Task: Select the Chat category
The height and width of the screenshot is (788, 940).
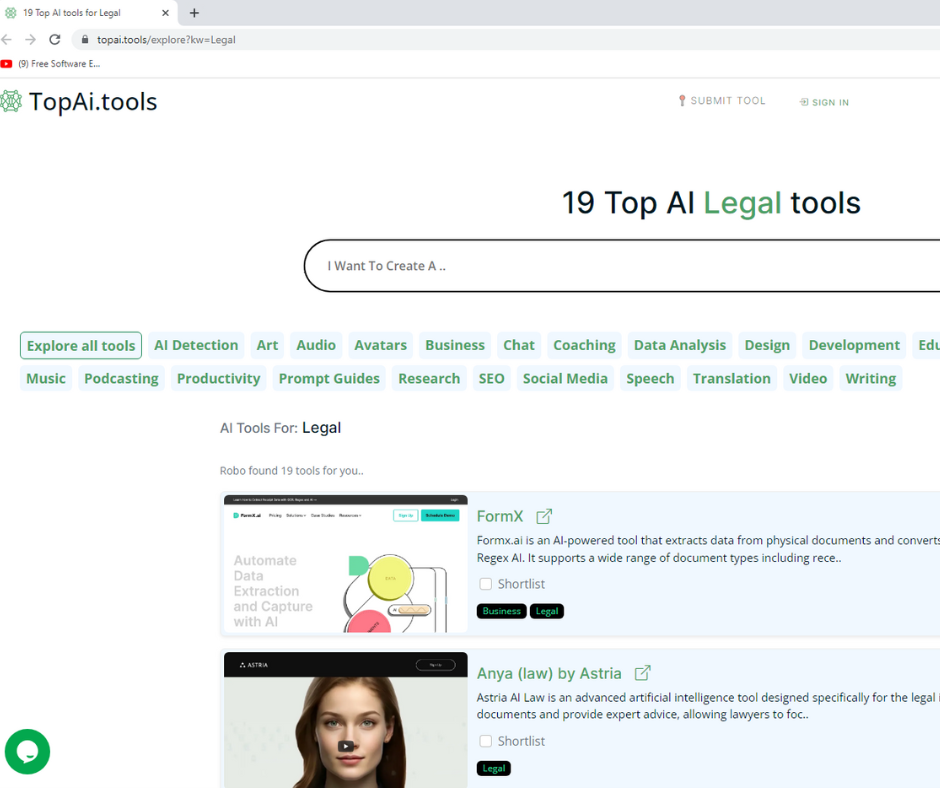Action: pyautogui.click(x=519, y=345)
